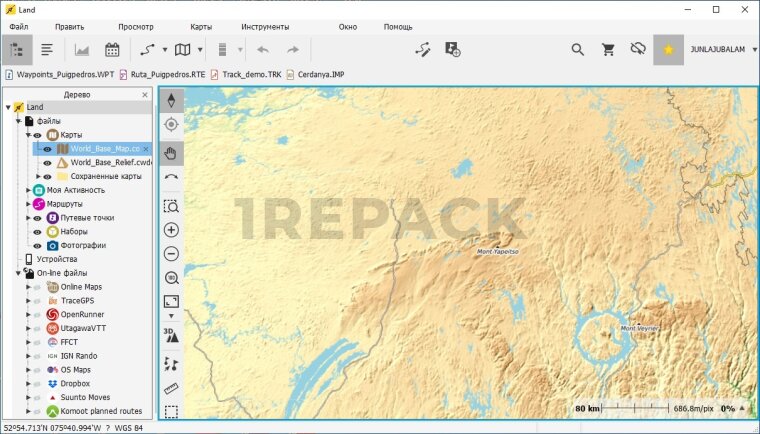
Task: Open the shopping cart store icon
Action: click(x=608, y=49)
